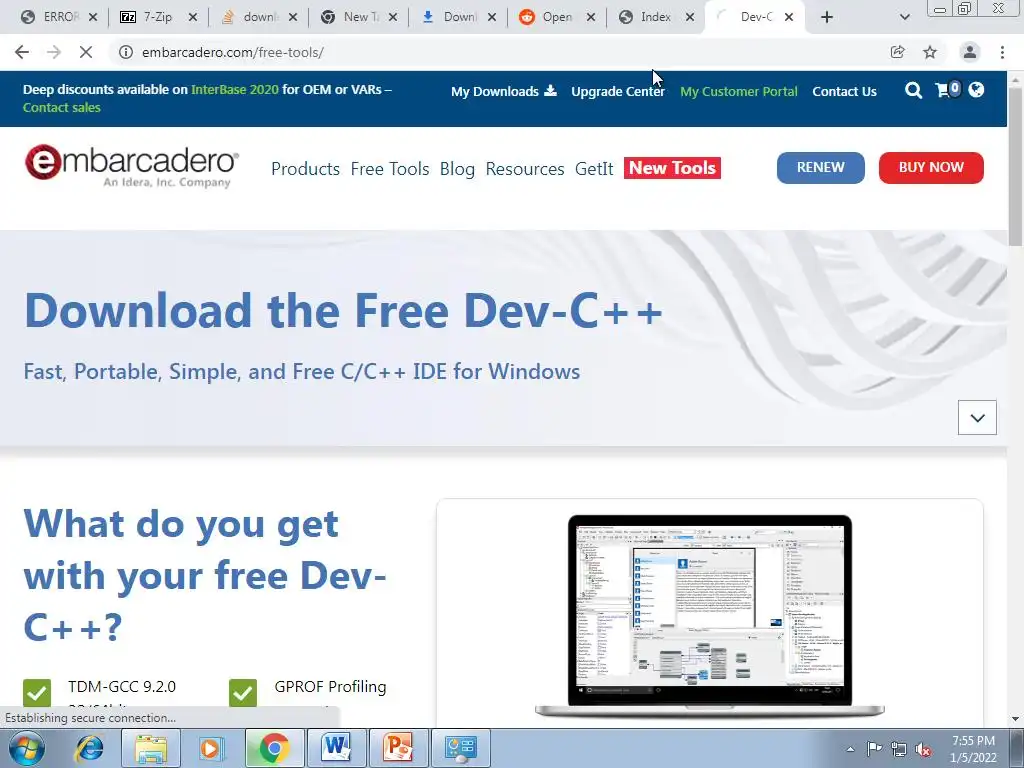Go back to the previous page

coord(22,52)
